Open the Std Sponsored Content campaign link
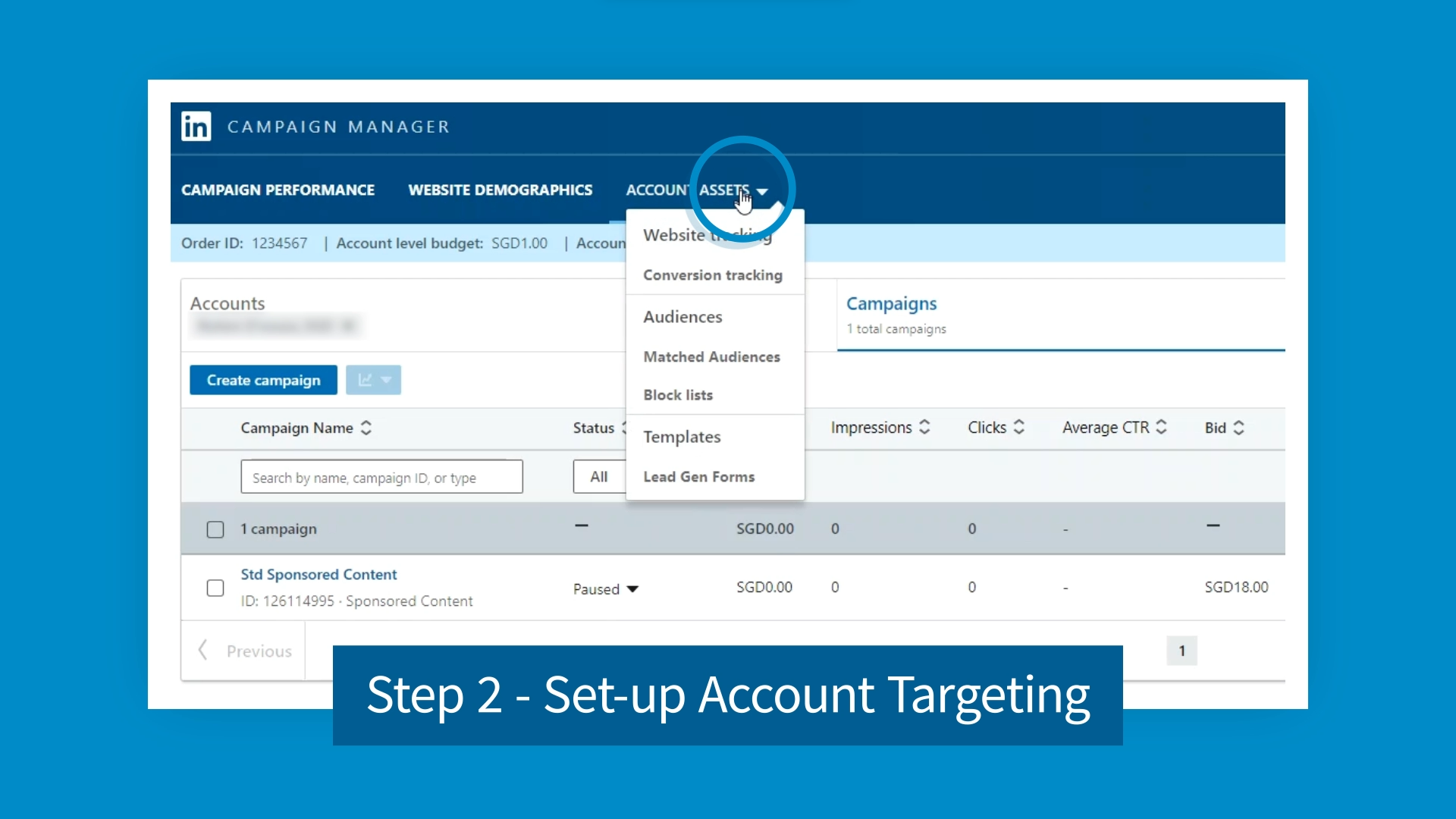Viewport: 1456px width, 819px height. [318, 575]
